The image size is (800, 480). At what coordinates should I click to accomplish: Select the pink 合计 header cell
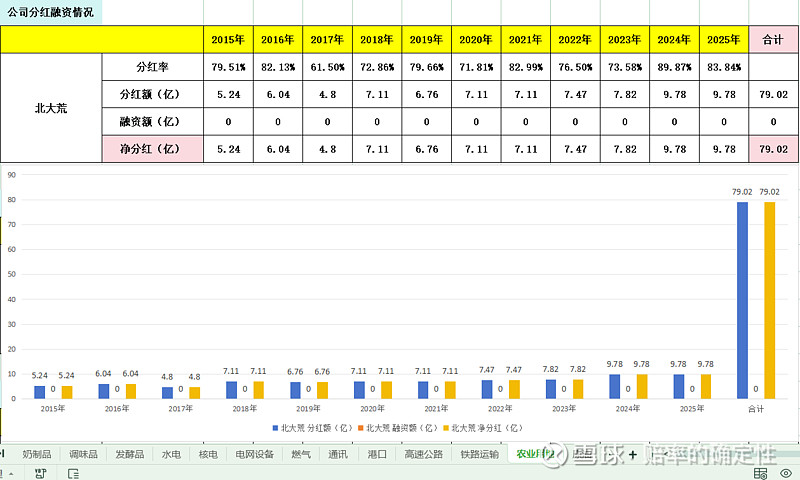tap(773, 39)
